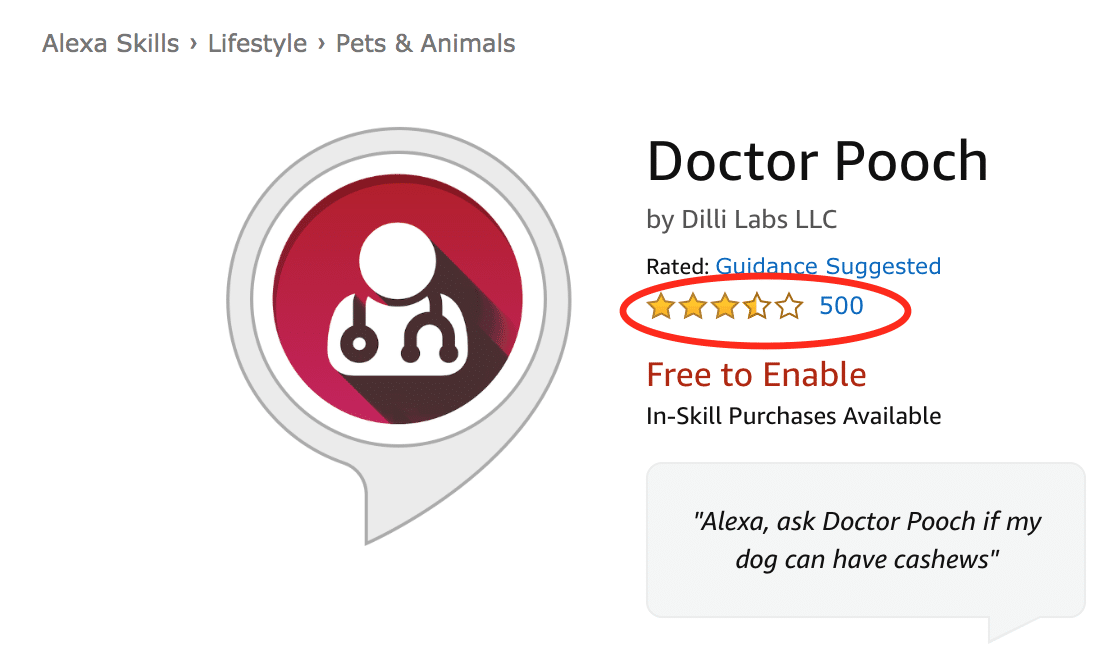This screenshot has width=1094, height=656.
Task: Click the Free to Enable text
Action: click(756, 375)
